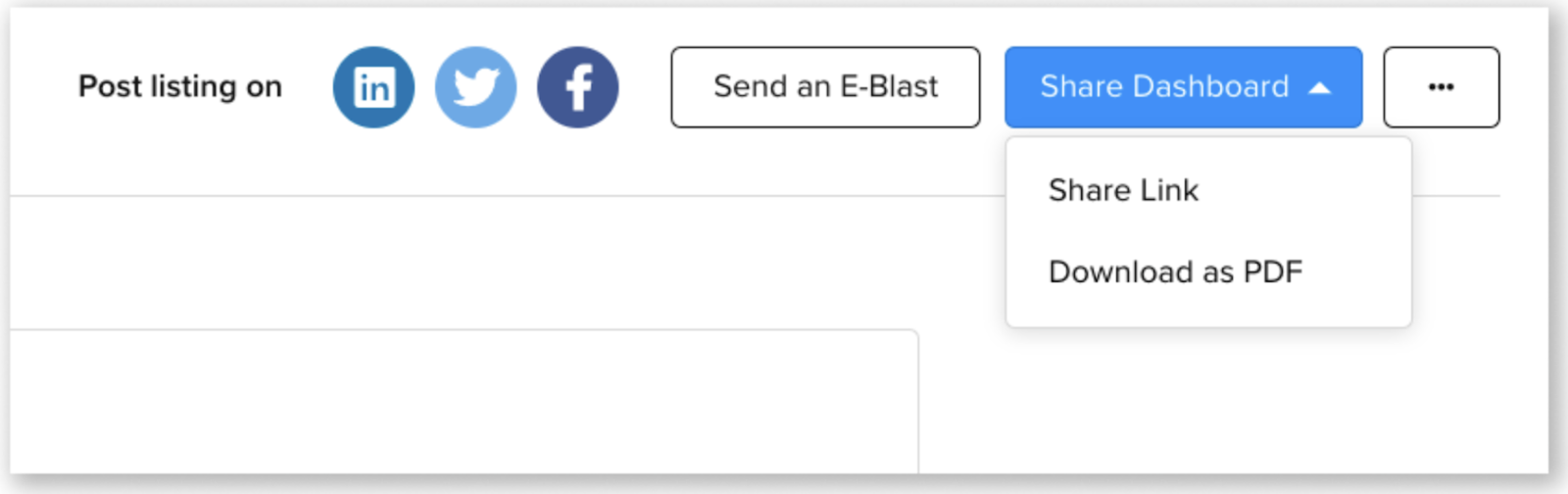Toggle the Share Dashboard menu closed
This screenshot has height=494, width=1568.
tap(1183, 87)
